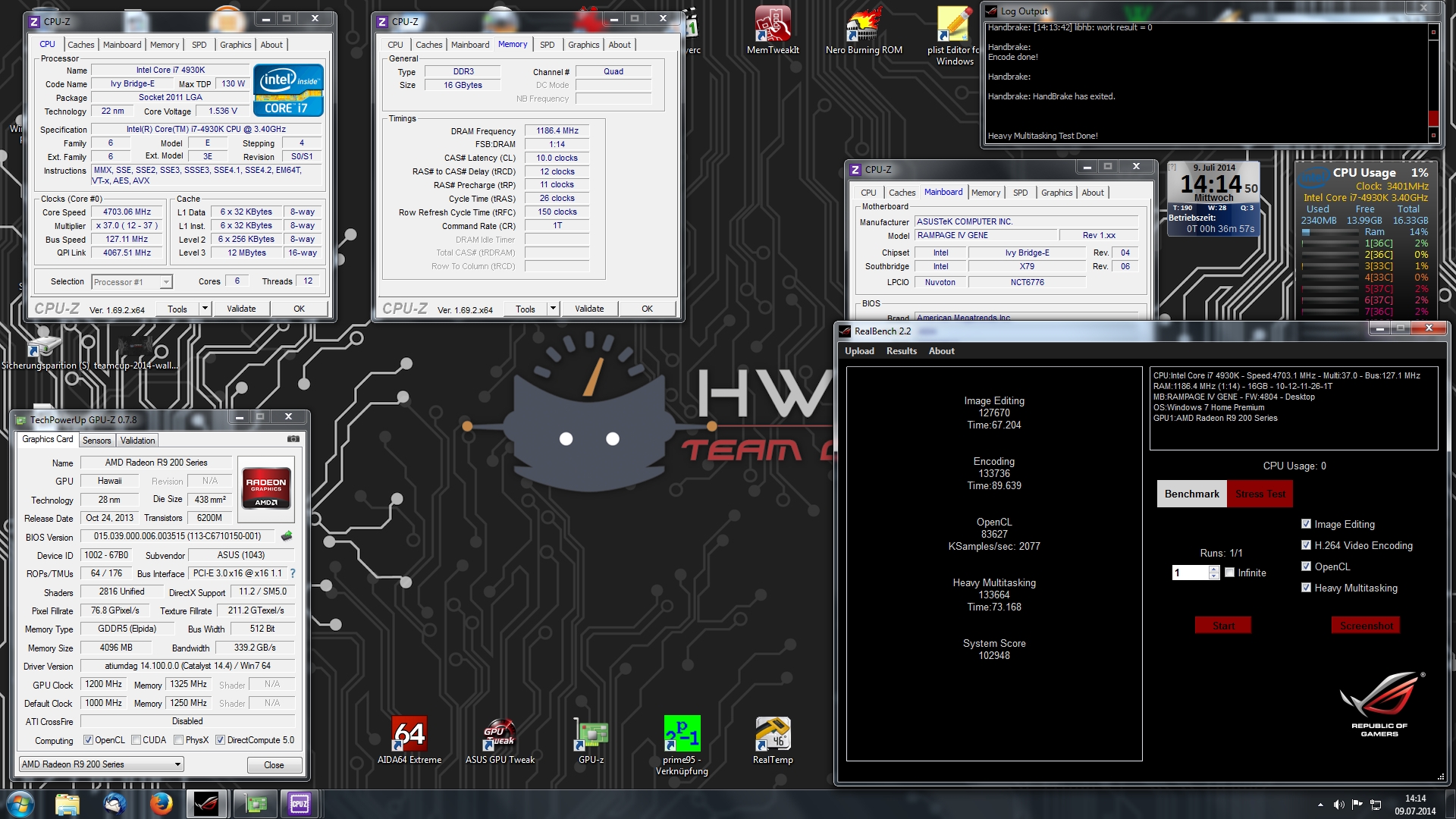Open the Processor #1 selection dropdown
This screenshot has height=819, width=1456.
pyautogui.click(x=132, y=282)
